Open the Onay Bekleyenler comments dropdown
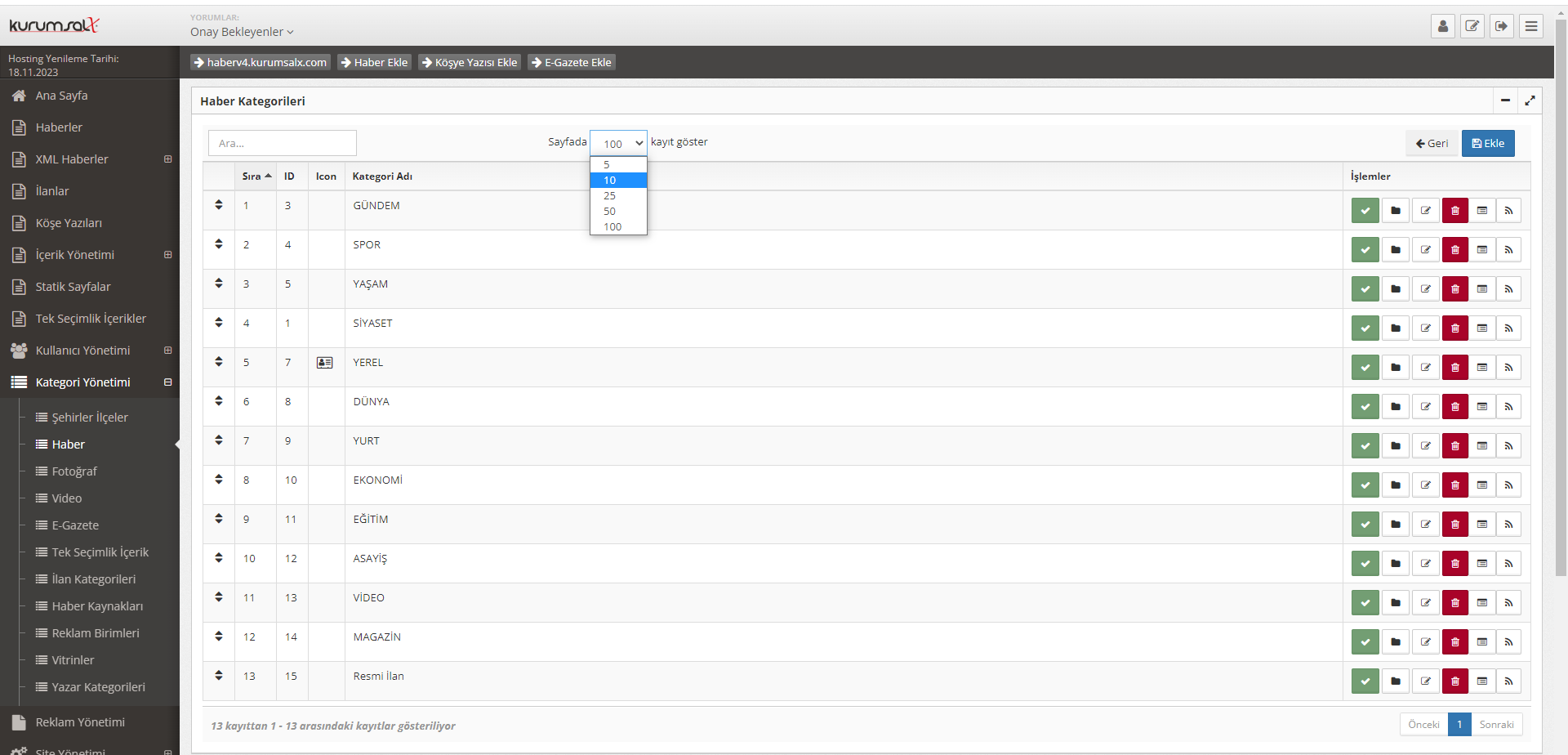Screen dimensions: 1568x755 click(242, 32)
